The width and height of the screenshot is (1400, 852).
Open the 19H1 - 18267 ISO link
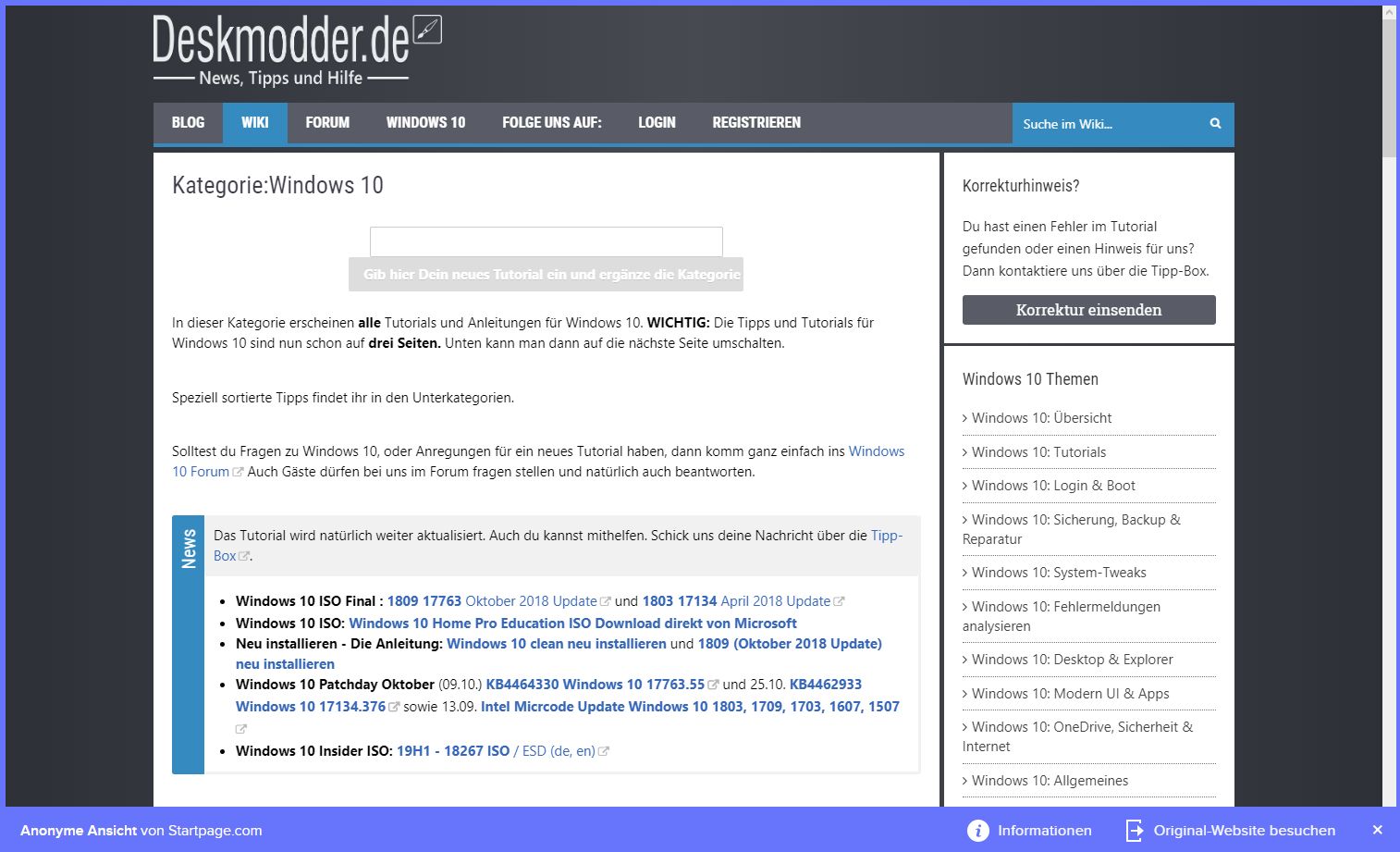tap(453, 751)
